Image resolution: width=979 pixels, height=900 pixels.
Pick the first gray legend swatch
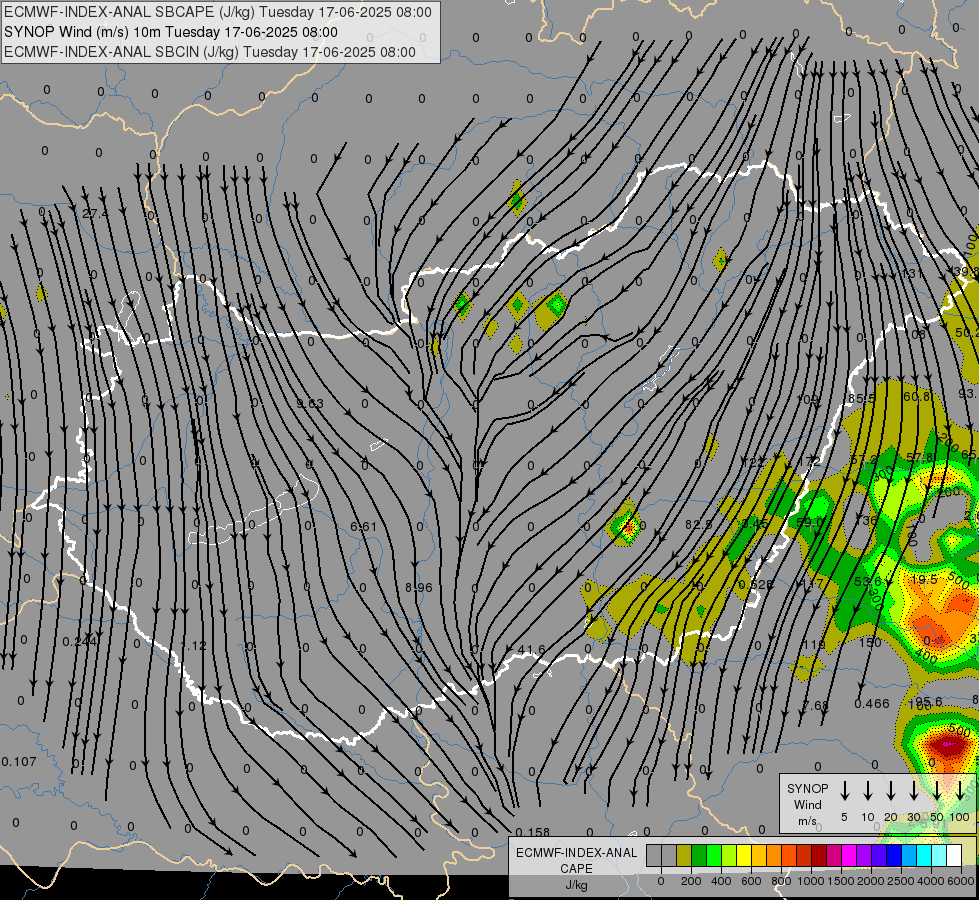tap(654, 855)
